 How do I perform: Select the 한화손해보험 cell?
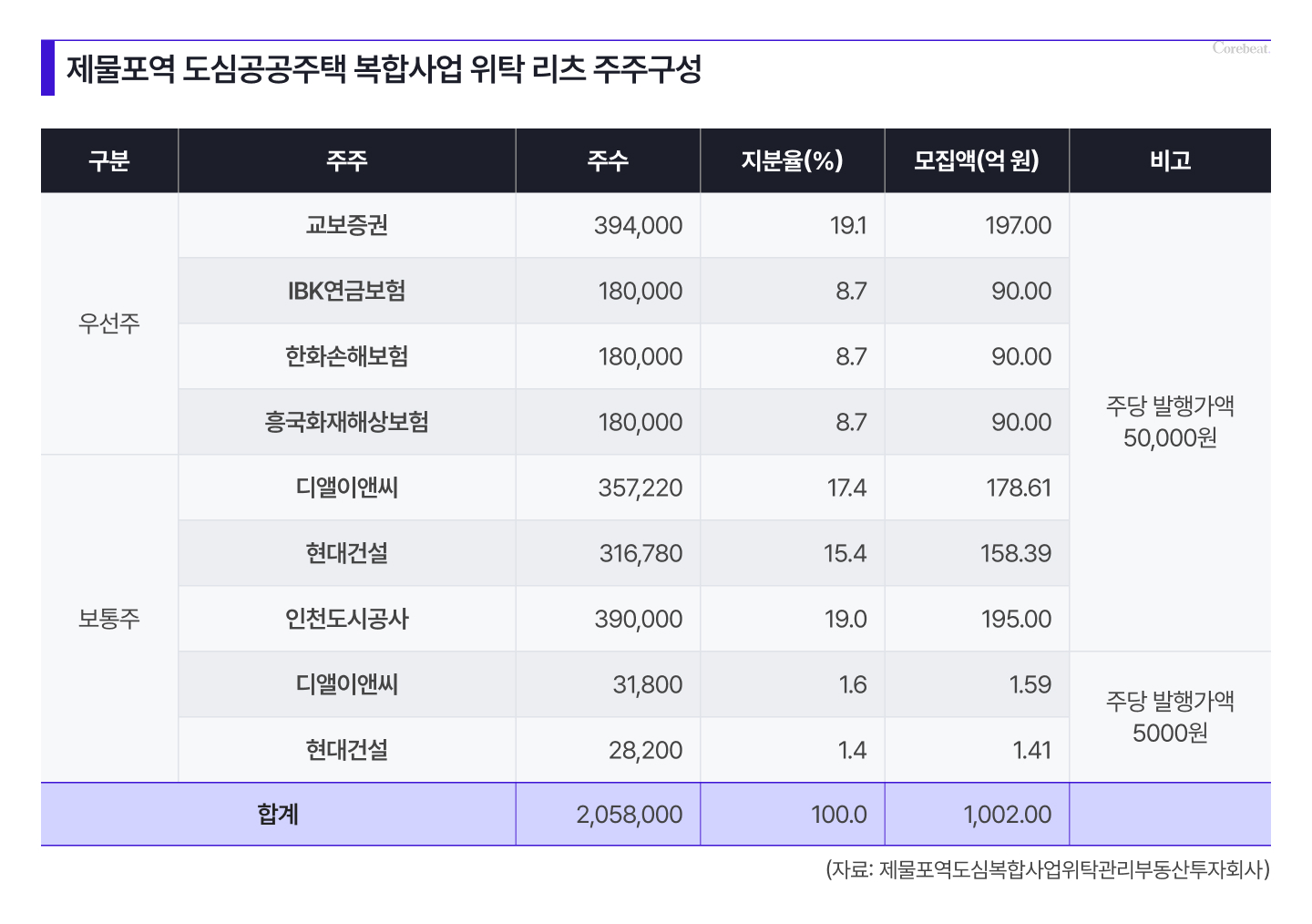346,356
